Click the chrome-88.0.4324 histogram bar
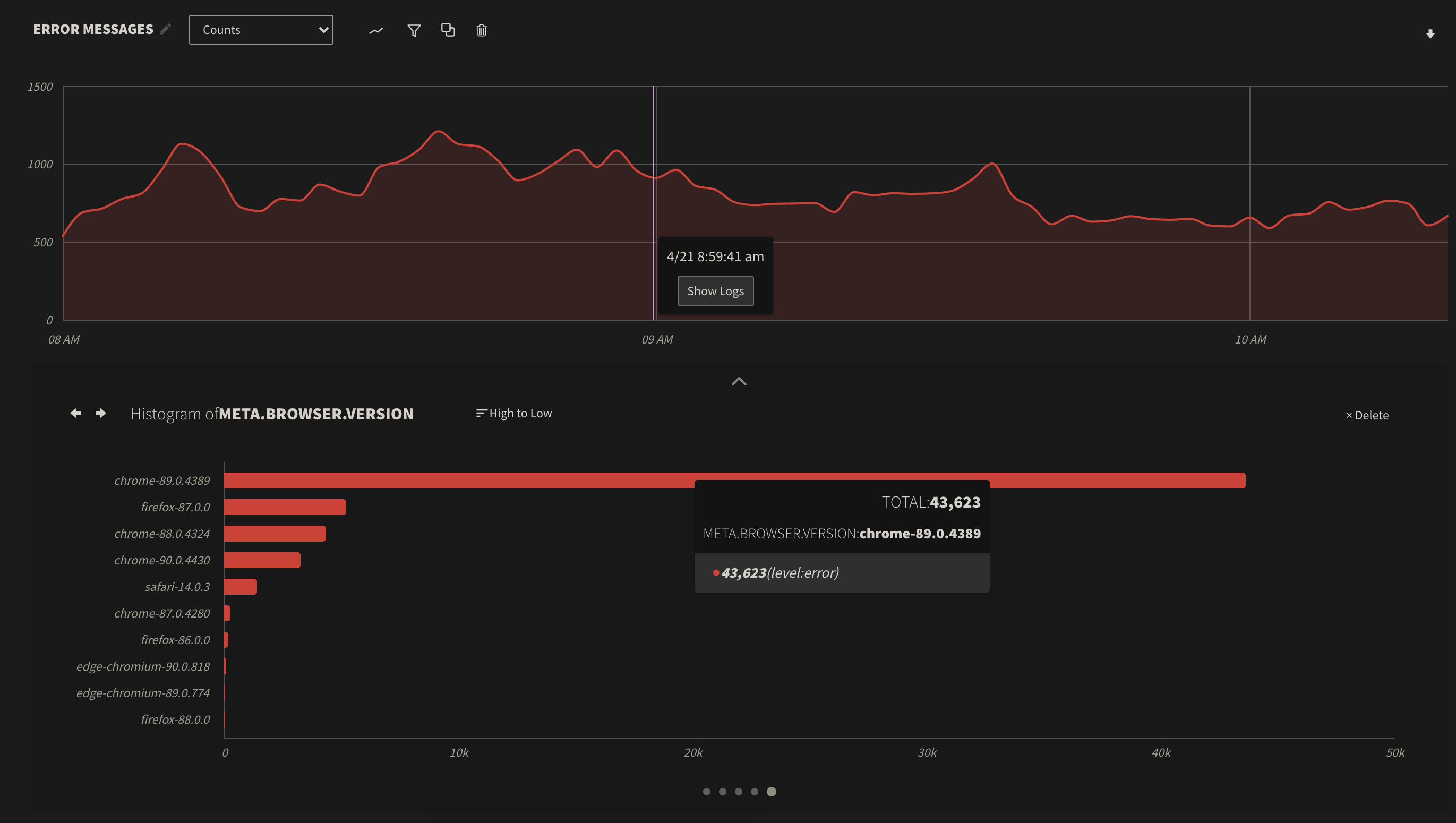Image resolution: width=1456 pixels, height=823 pixels. point(275,534)
